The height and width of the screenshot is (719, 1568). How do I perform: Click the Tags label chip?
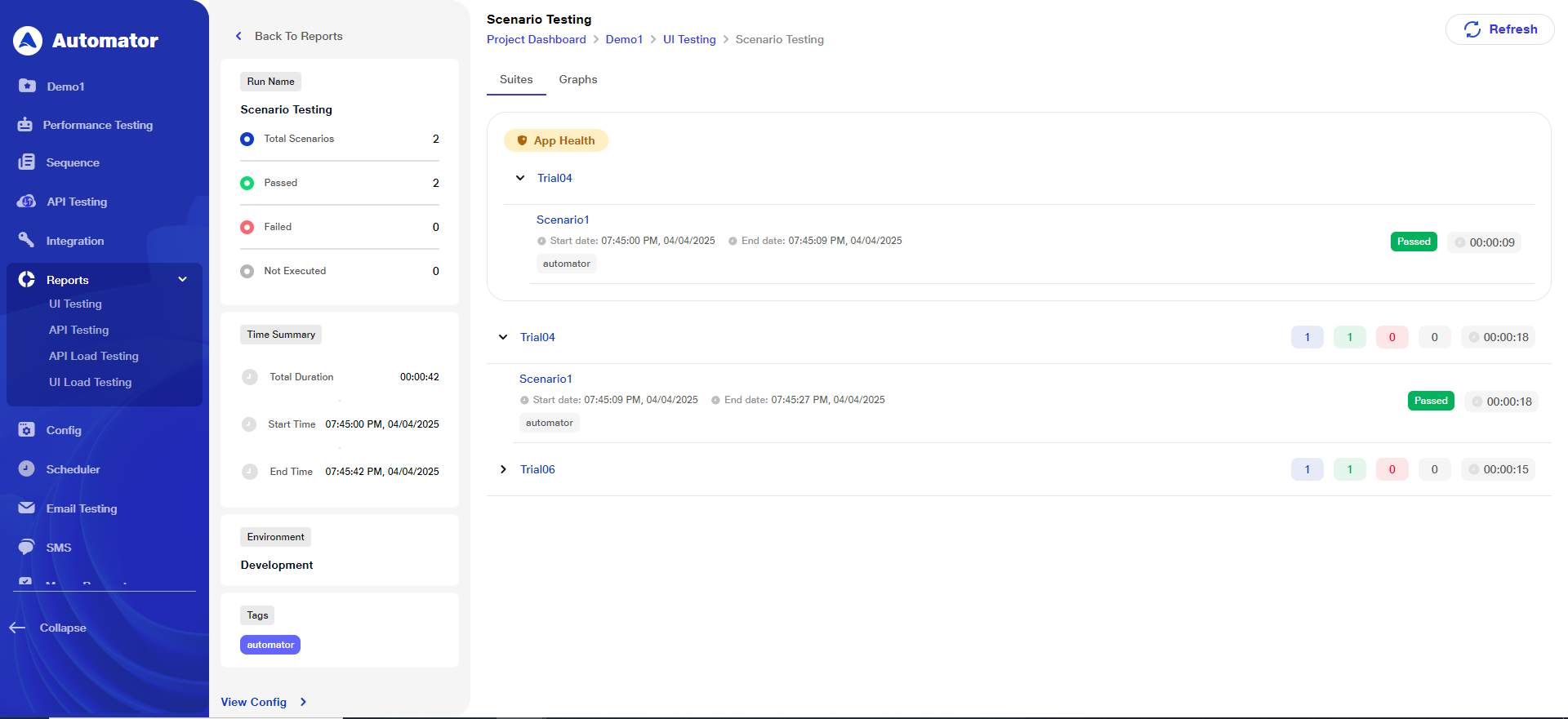click(x=257, y=615)
